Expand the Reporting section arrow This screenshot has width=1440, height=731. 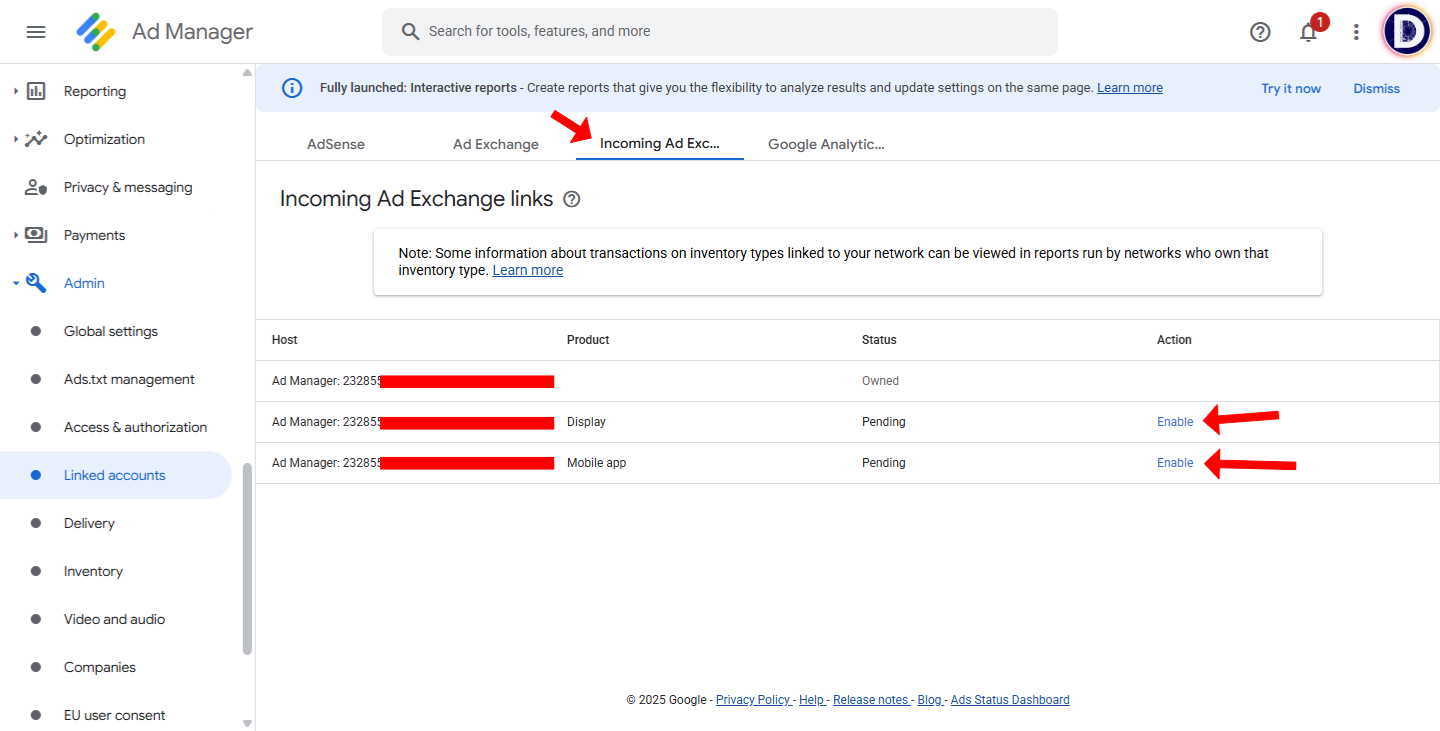pyautogui.click(x=15, y=91)
